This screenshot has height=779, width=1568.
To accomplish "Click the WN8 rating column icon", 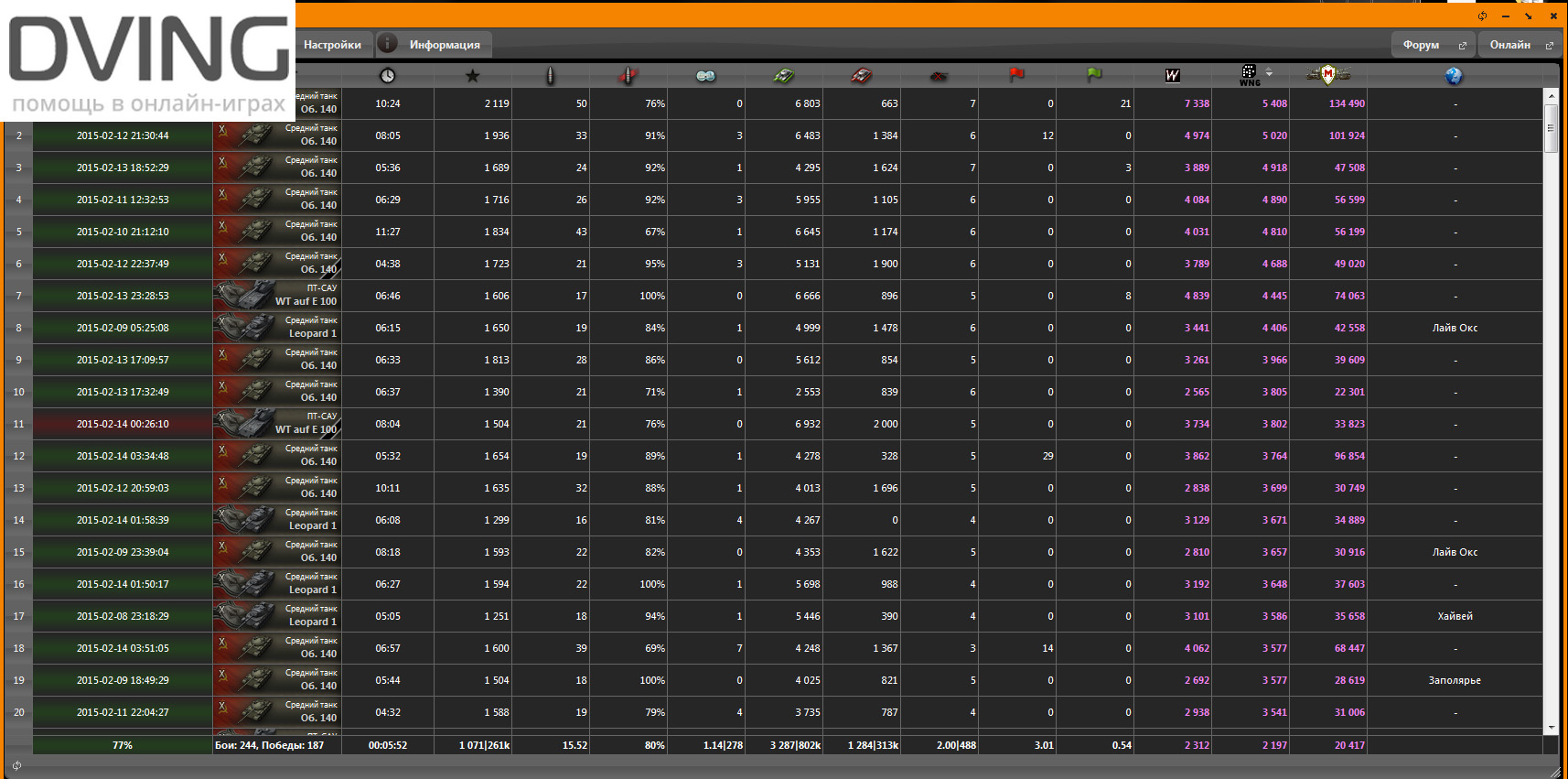I will click(x=1172, y=76).
